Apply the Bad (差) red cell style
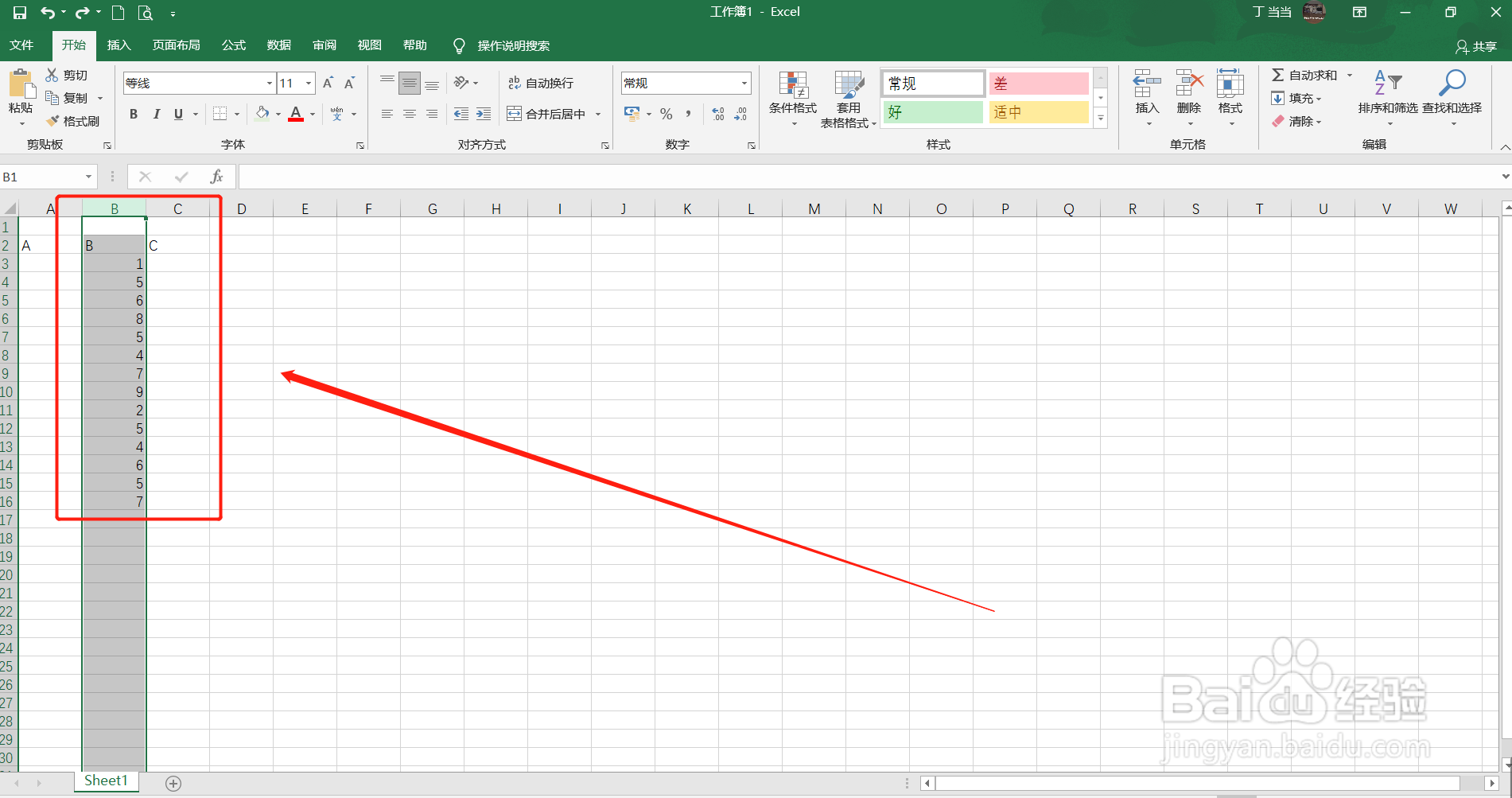This screenshot has width=1512, height=798. click(x=1039, y=84)
